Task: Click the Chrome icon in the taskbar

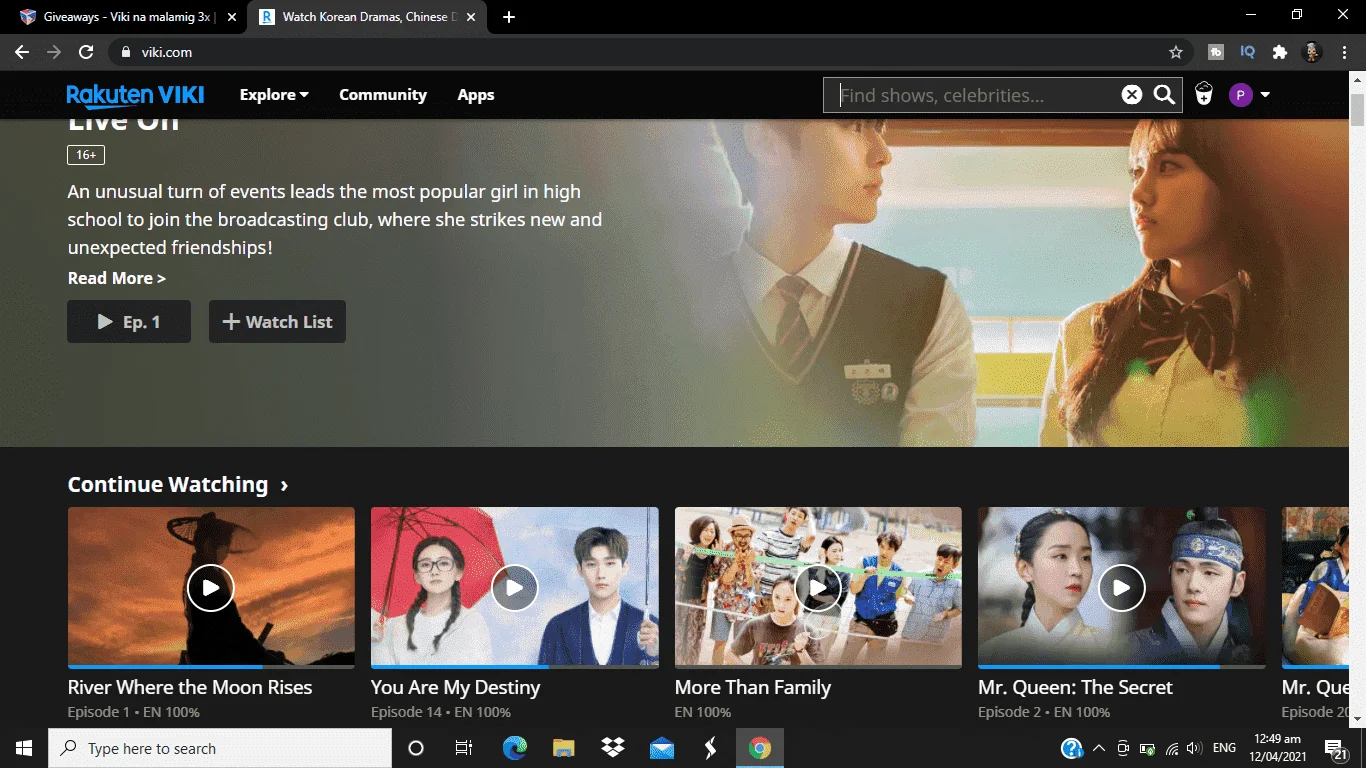Action: pos(760,748)
